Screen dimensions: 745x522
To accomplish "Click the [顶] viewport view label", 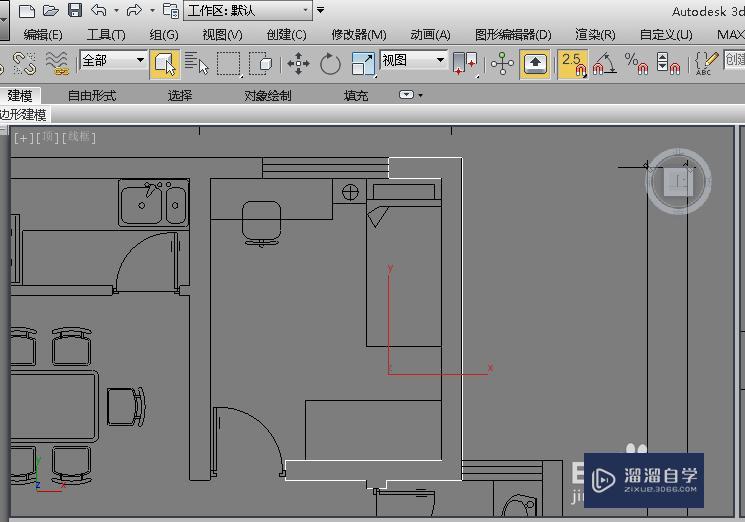I will pyautogui.click(x=48, y=138).
